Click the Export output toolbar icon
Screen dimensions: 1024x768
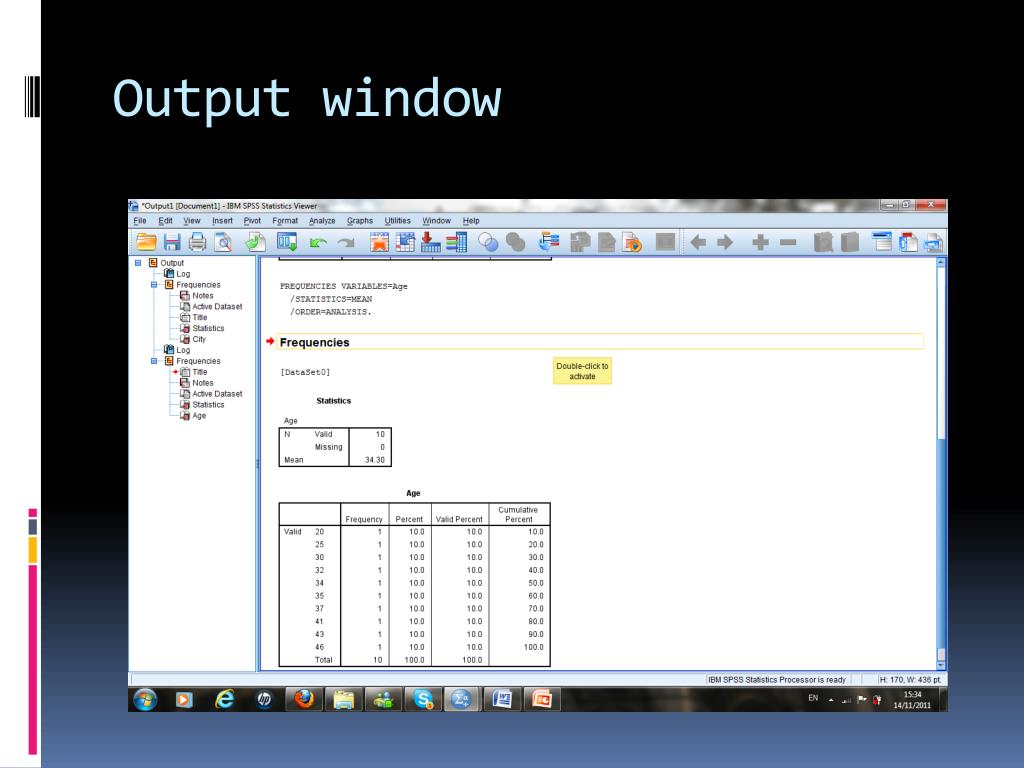click(x=255, y=242)
